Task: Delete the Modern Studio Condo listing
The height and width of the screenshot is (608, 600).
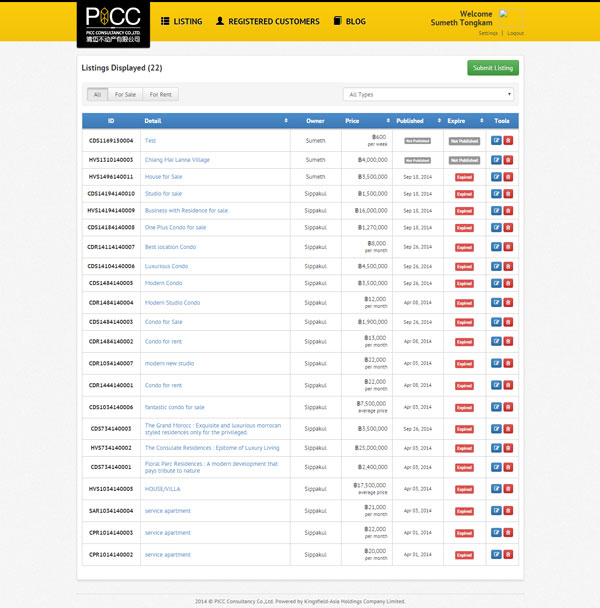Action: click(508, 302)
